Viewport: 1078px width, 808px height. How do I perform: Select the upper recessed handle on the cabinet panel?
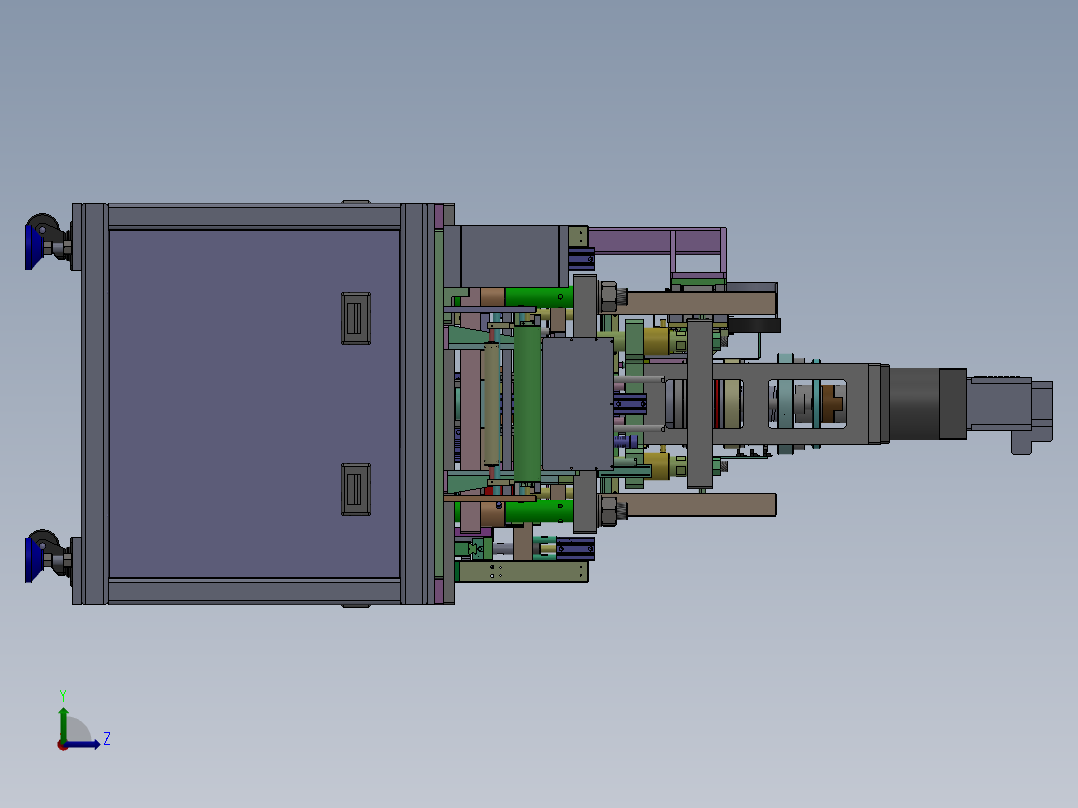[x=355, y=318]
